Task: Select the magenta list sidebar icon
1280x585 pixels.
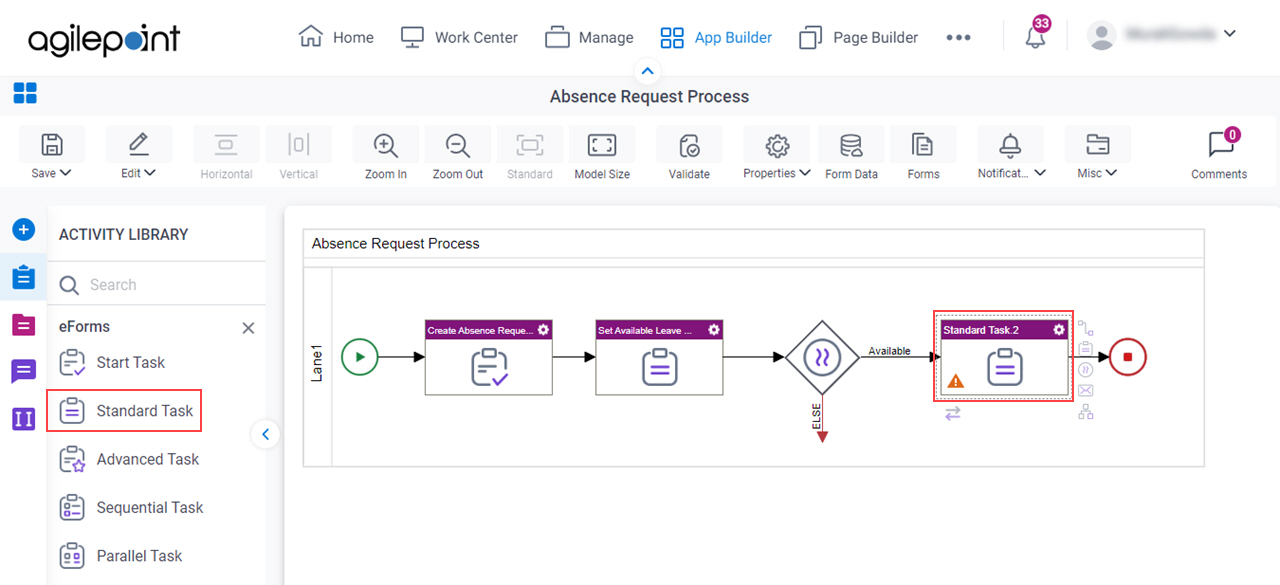Action: pyautogui.click(x=23, y=324)
